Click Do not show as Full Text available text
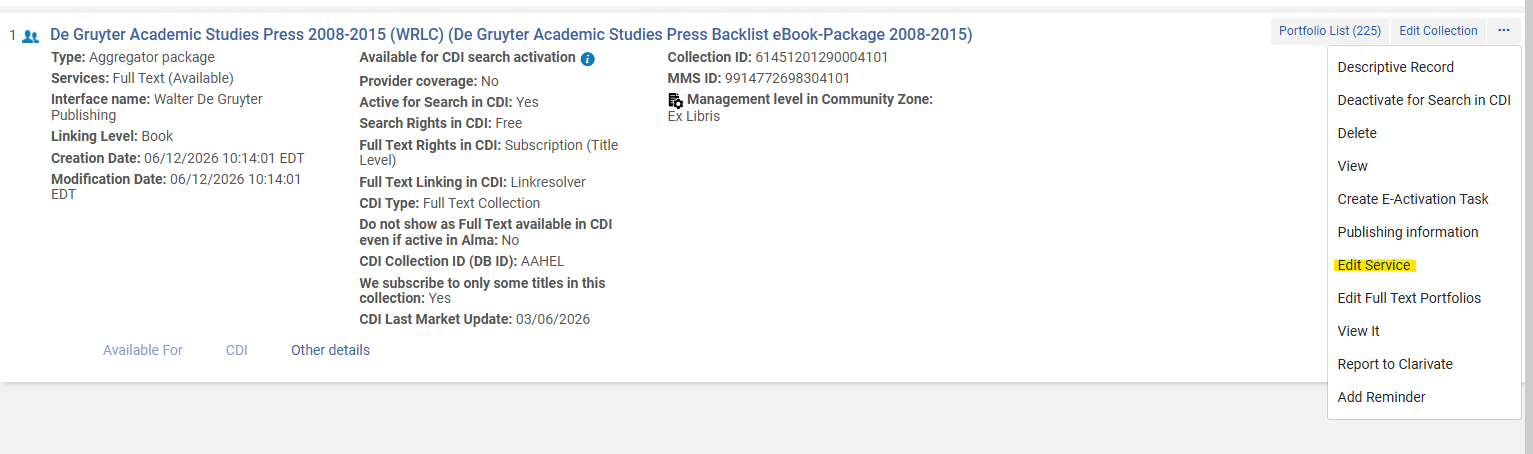 (486, 232)
